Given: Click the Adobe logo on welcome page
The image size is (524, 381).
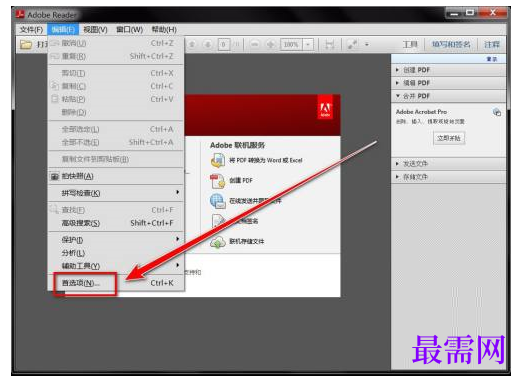Looking at the screenshot, I should pyautogui.click(x=325, y=108).
